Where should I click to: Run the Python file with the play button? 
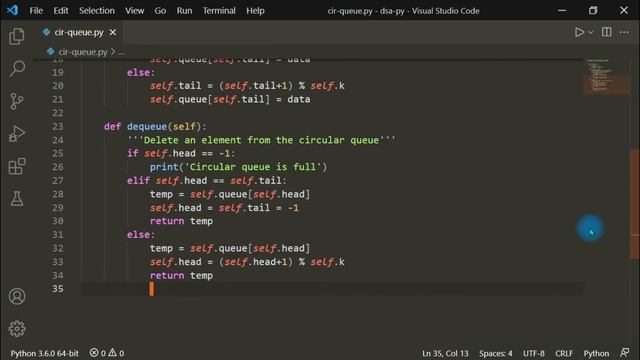pyautogui.click(x=579, y=32)
